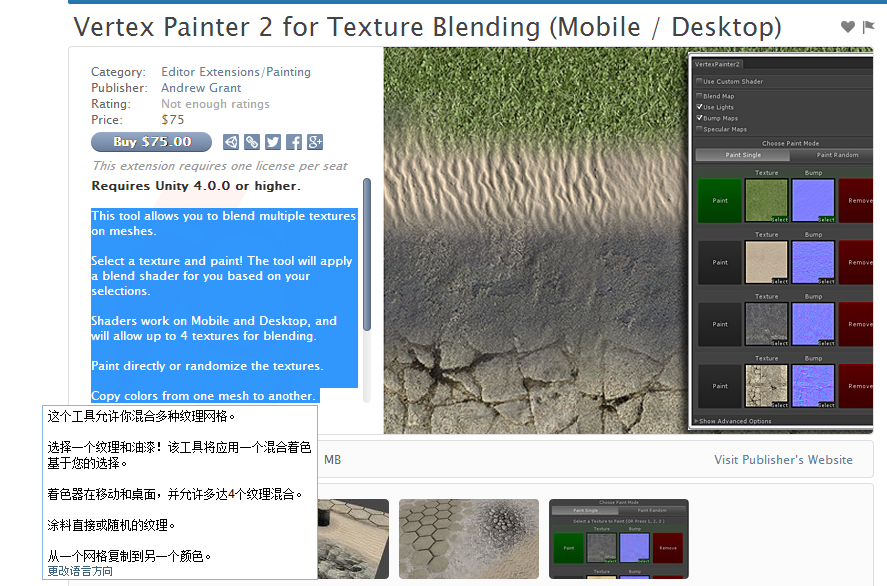Click the Paint button in the gray asphalt row
The width and height of the screenshot is (887, 586).
point(720,324)
